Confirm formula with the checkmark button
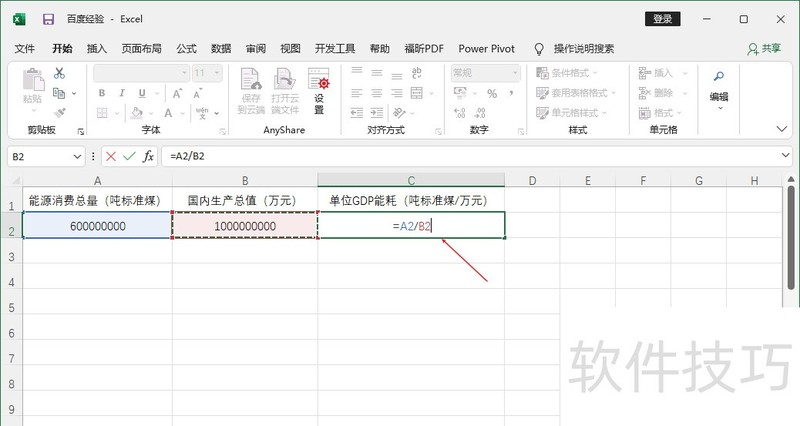 (x=129, y=156)
